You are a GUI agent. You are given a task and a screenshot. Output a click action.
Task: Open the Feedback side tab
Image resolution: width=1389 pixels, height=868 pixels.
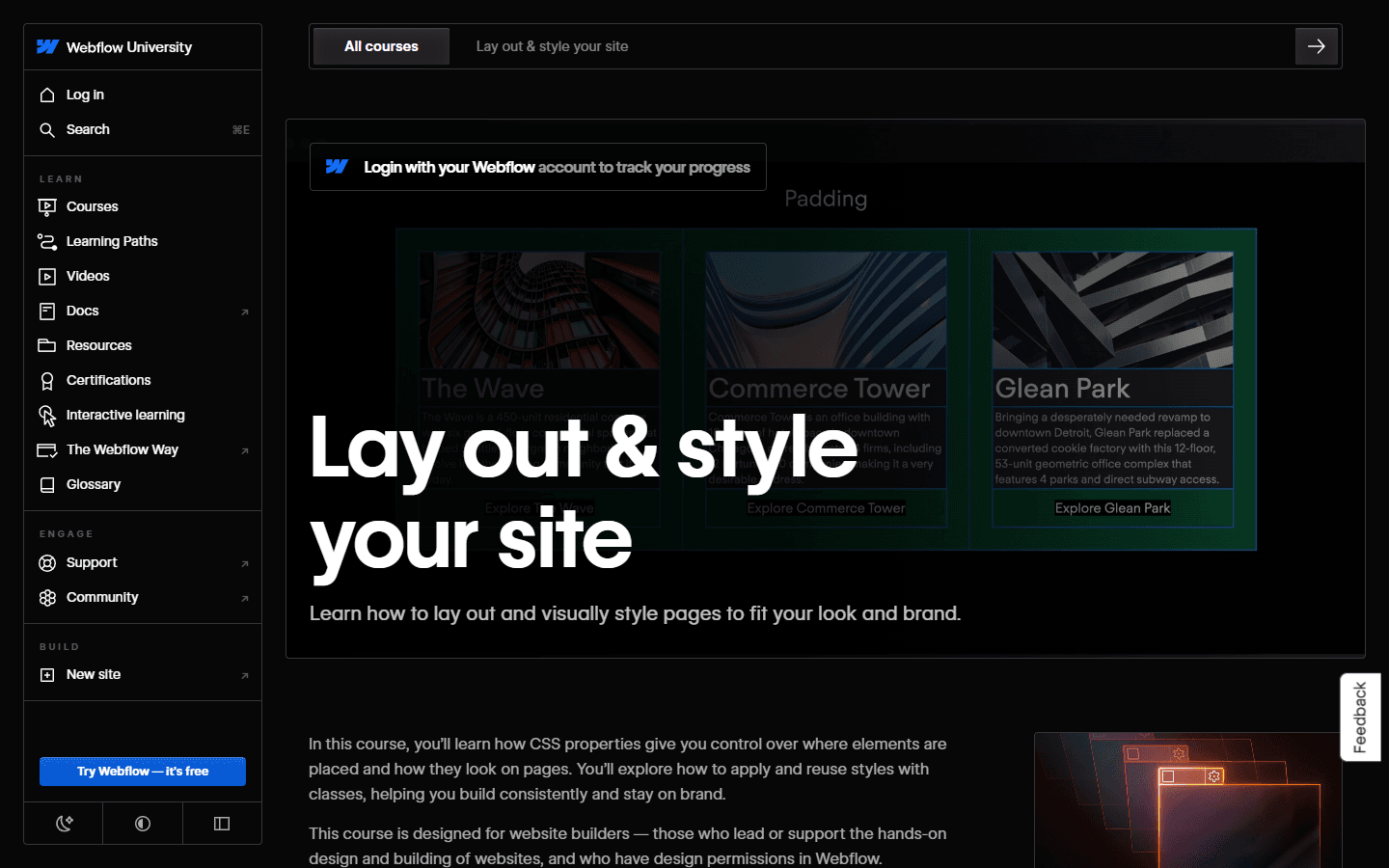coord(1360,718)
